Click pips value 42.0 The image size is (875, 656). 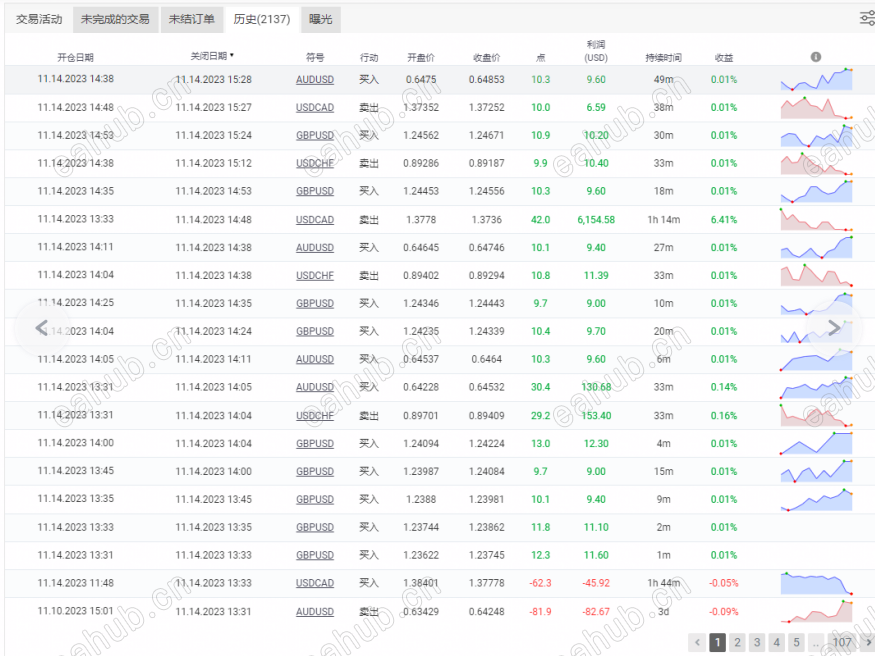(540, 220)
